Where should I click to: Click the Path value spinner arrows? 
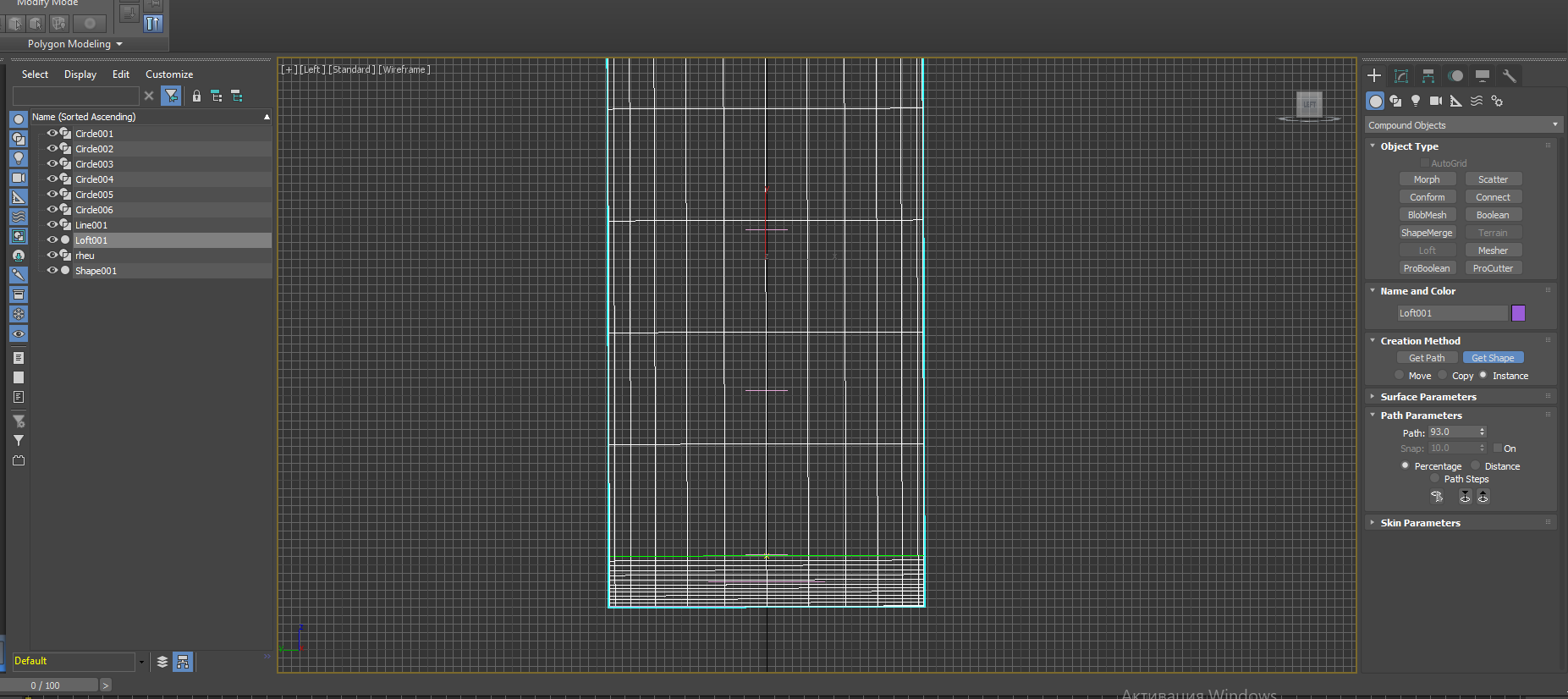click(x=1482, y=432)
